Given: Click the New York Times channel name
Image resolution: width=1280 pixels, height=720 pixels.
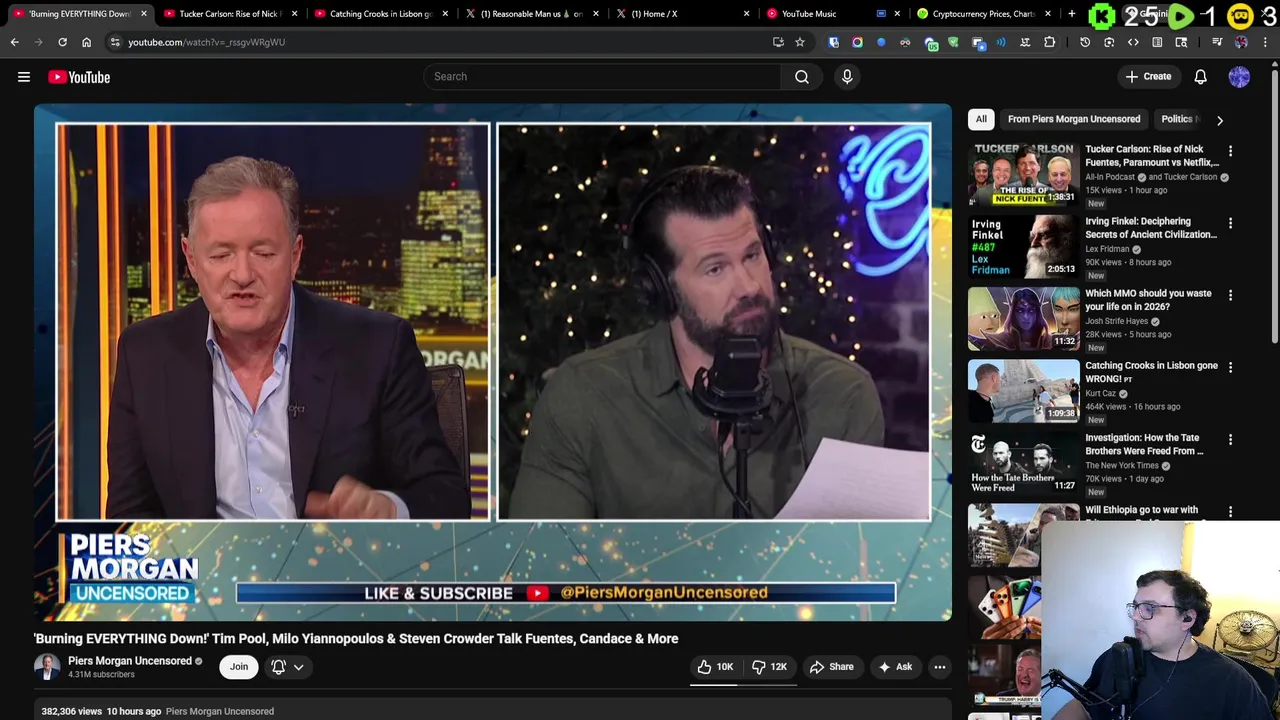Looking at the screenshot, I should pyautogui.click(x=1122, y=465).
